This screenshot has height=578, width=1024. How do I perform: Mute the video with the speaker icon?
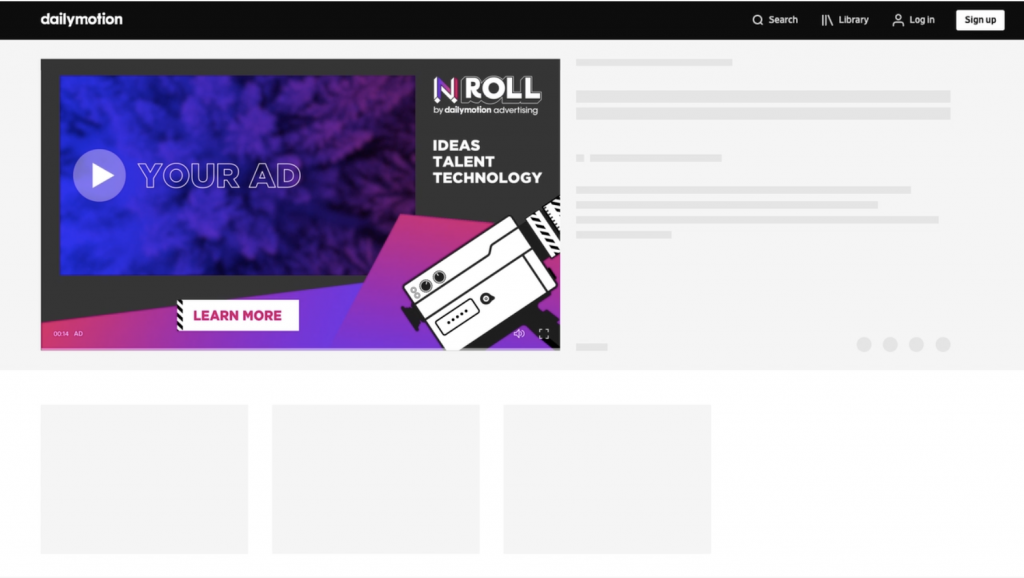(x=519, y=334)
